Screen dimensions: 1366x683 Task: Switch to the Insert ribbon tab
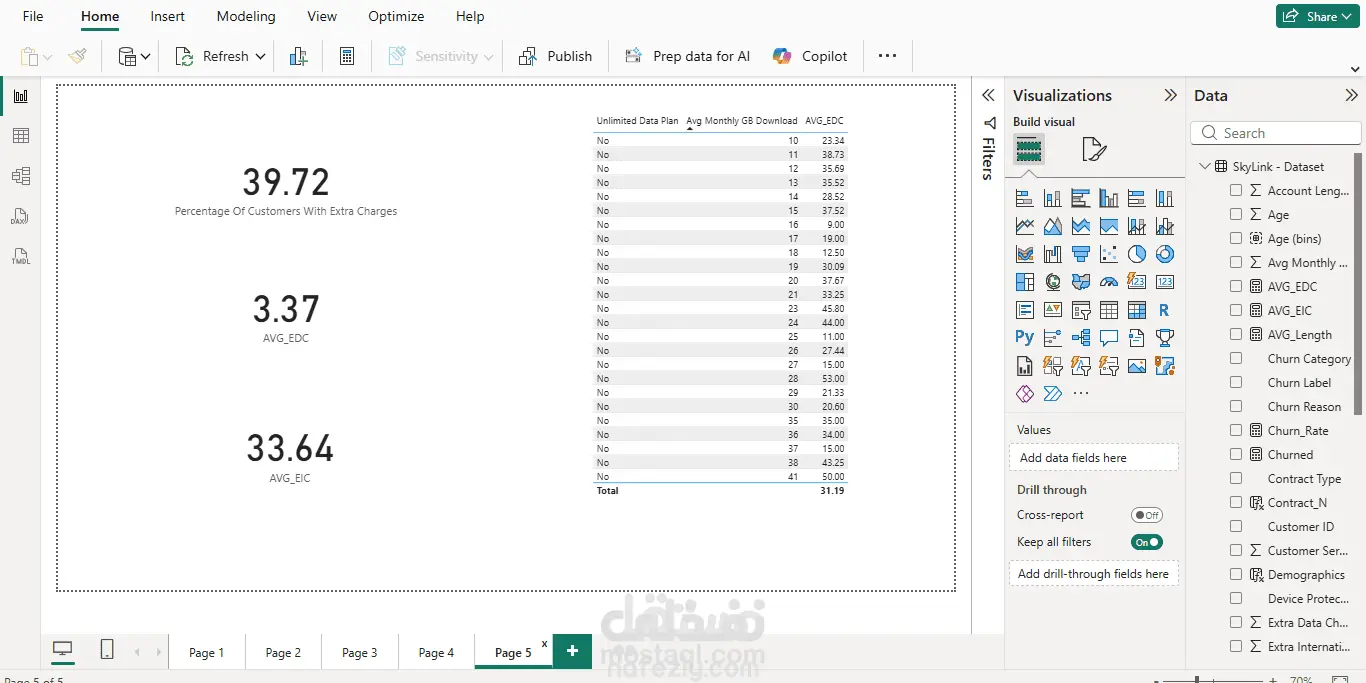[167, 16]
